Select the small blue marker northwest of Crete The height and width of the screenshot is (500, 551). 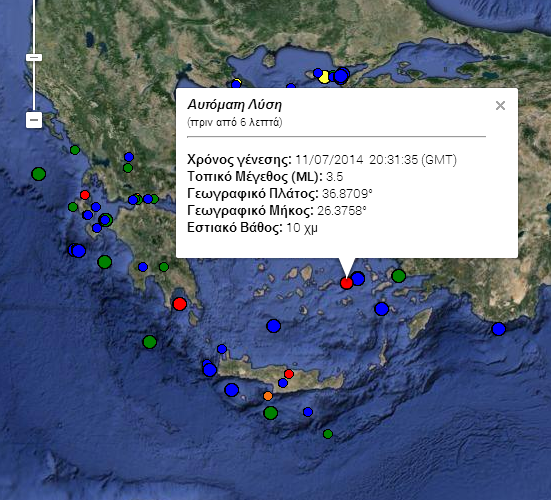point(222,349)
